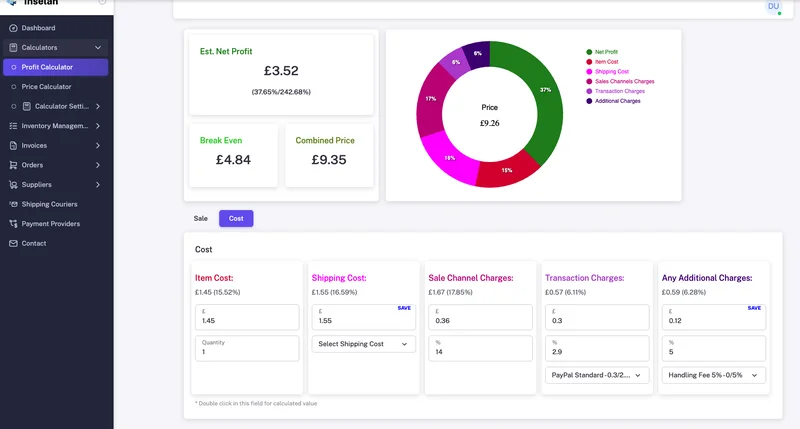Open the PayPal Standard transaction dropdown
This screenshot has height=429, width=800.
[x=596, y=375]
